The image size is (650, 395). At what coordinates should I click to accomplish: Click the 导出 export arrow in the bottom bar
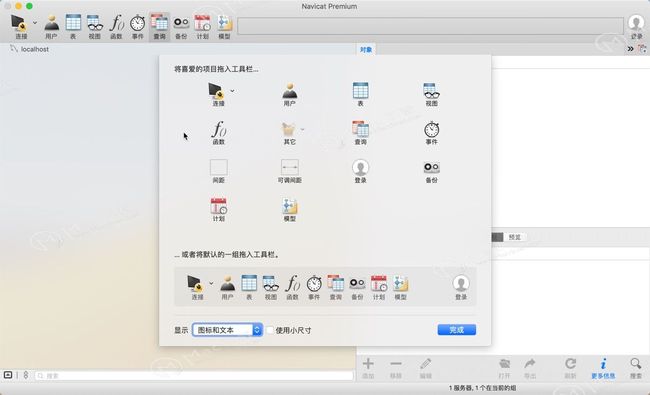(x=530, y=368)
